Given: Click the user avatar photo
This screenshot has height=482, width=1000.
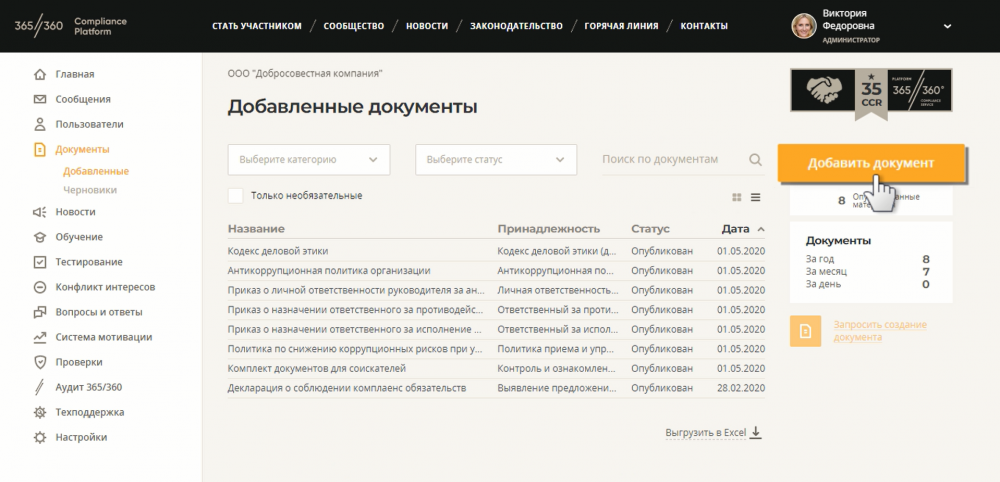Looking at the screenshot, I should pyautogui.click(x=804, y=26).
